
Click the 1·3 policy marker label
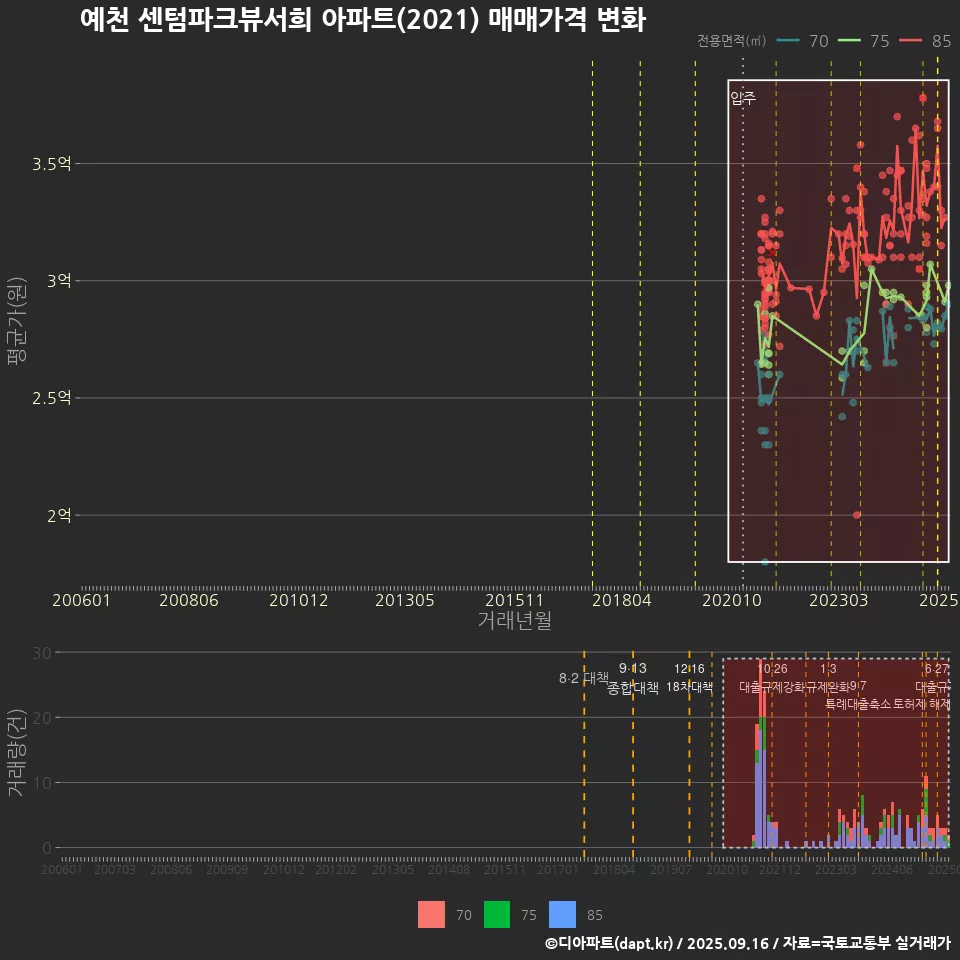click(828, 669)
